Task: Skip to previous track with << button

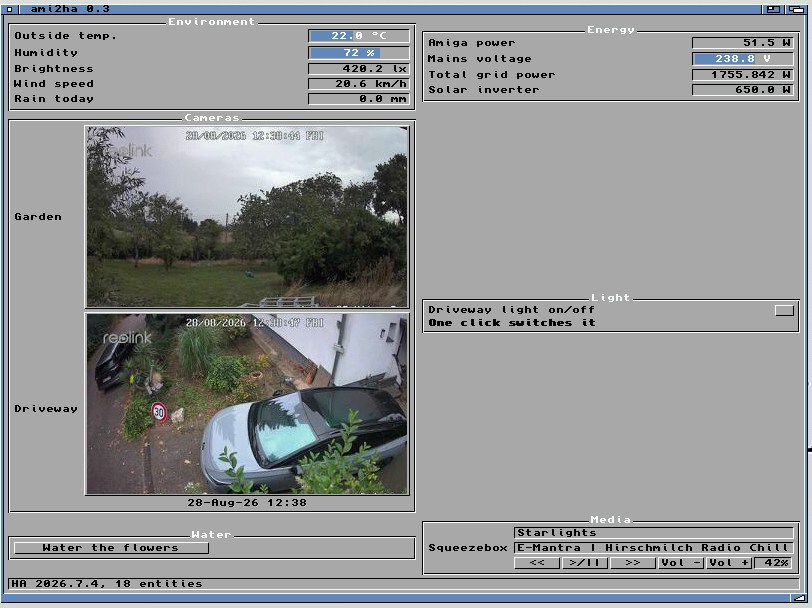Action: [x=536, y=562]
